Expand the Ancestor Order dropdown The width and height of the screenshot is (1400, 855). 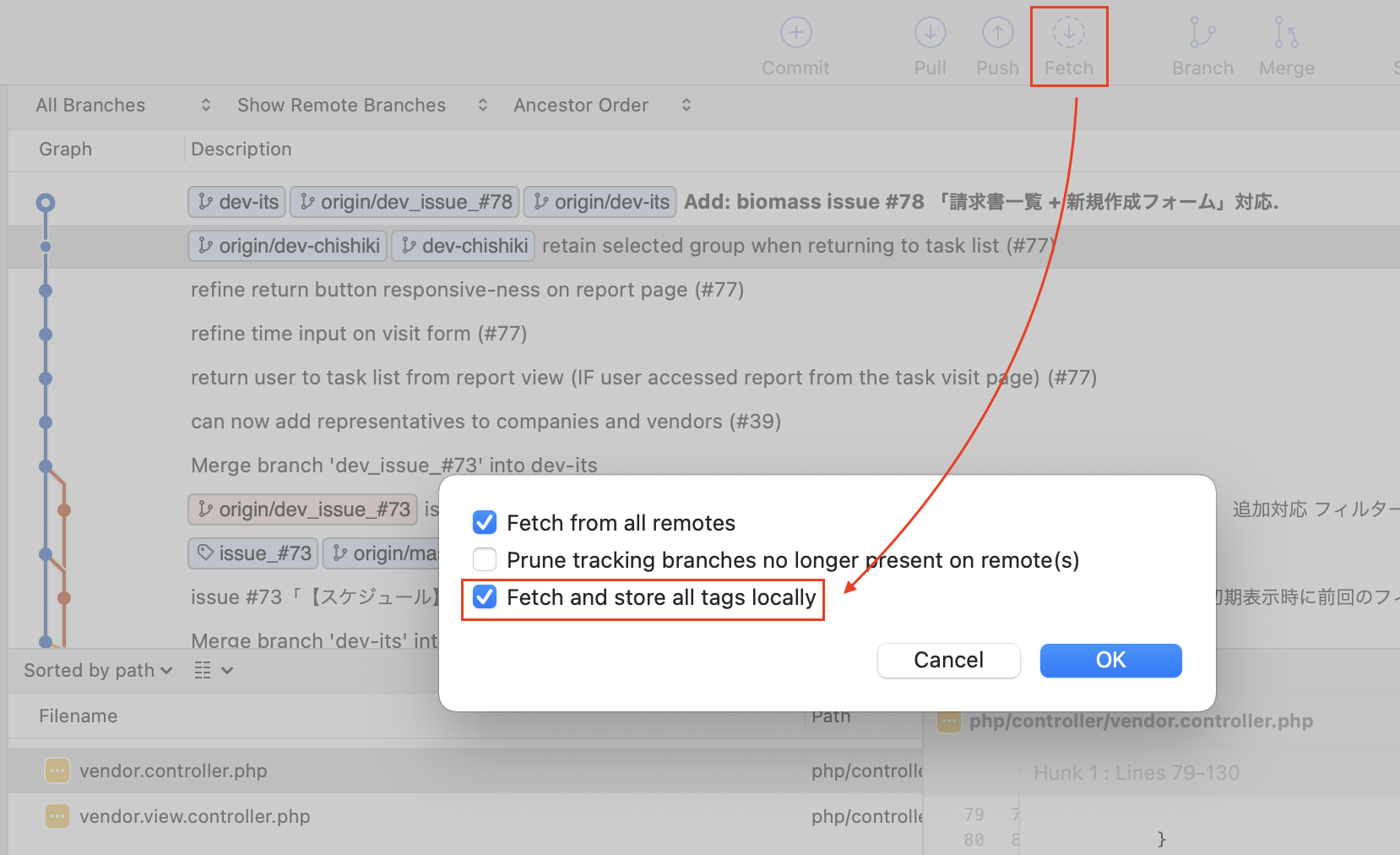601,106
